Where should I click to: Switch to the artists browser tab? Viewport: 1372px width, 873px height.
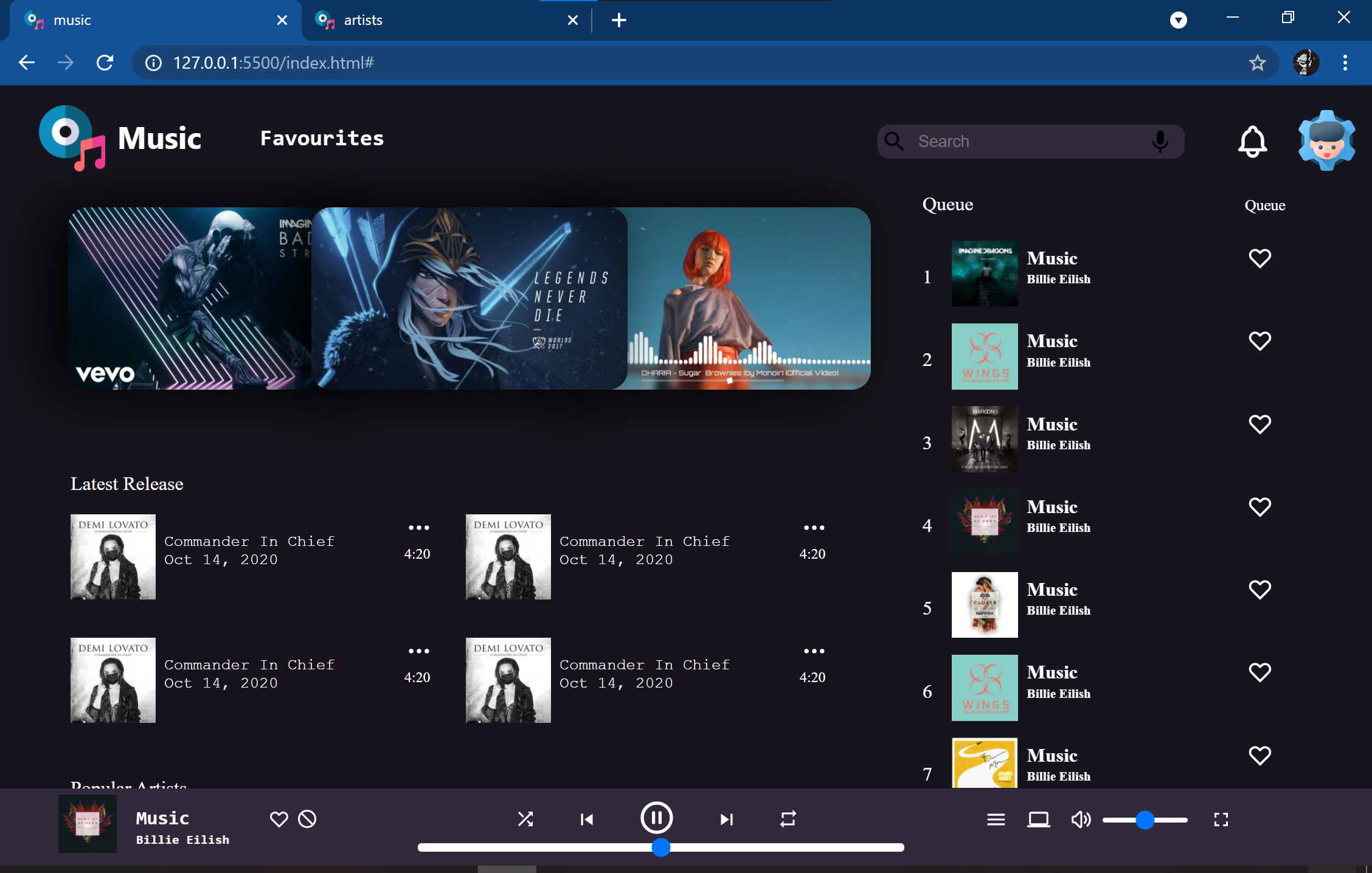[x=426, y=19]
